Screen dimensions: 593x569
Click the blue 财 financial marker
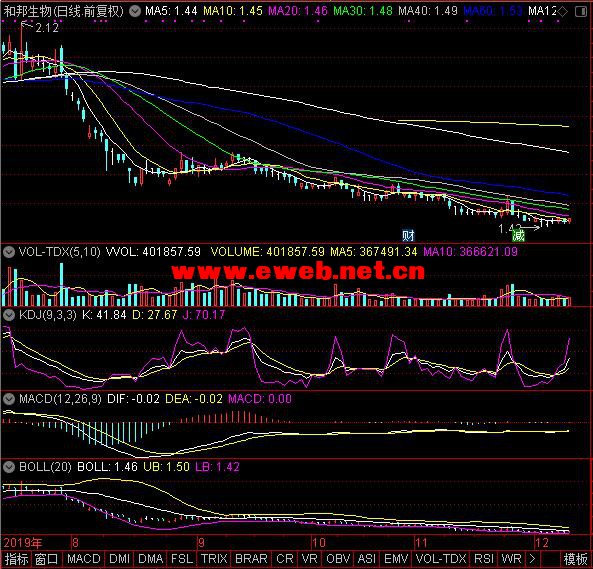pyautogui.click(x=408, y=236)
